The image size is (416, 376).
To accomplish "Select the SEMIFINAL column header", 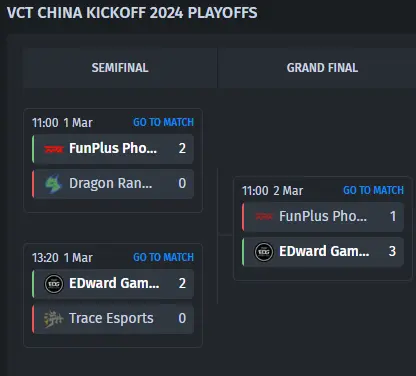I will pyautogui.click(x=120, y=68).
